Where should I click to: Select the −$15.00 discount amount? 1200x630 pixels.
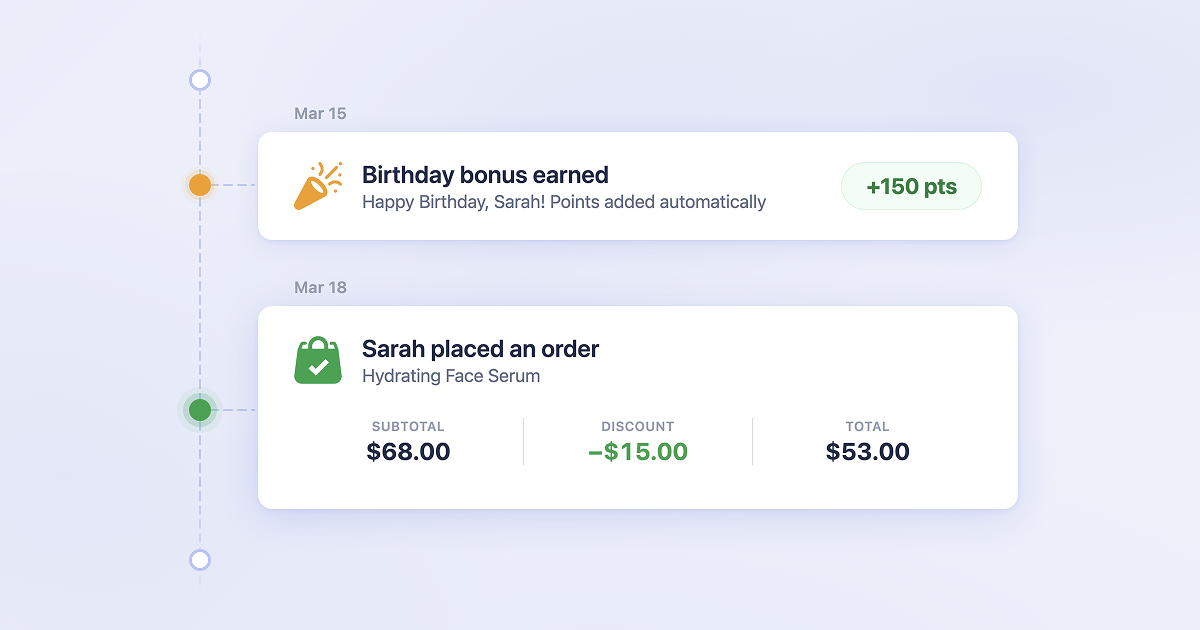638,452
